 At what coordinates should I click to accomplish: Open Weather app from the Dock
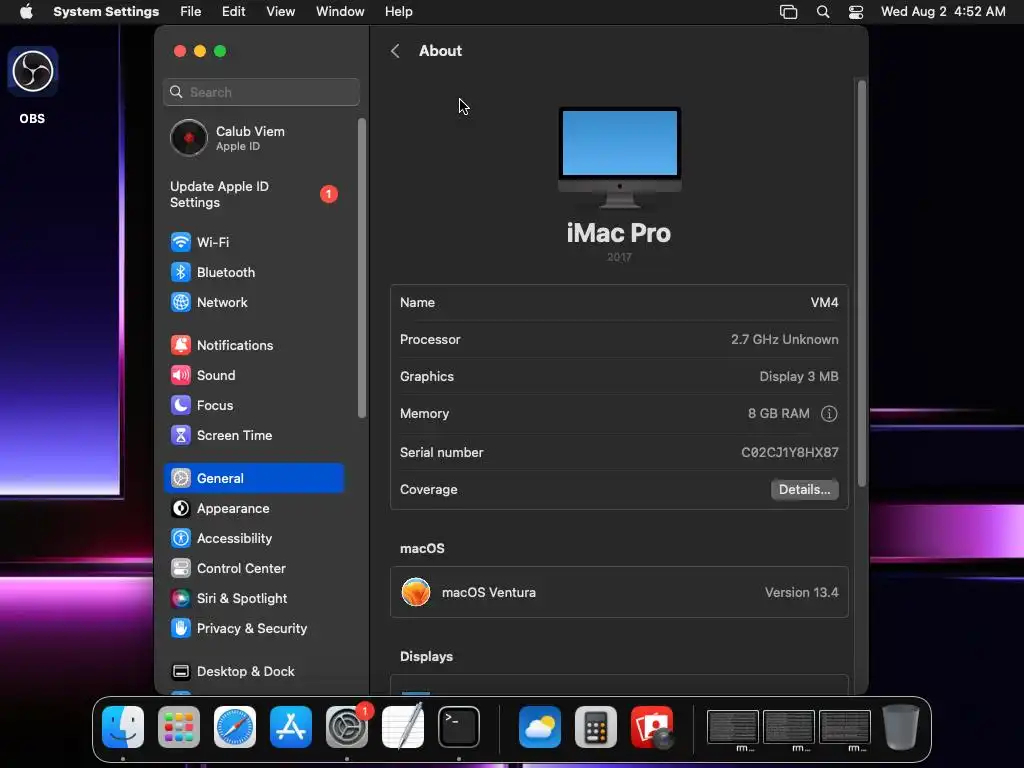[x=539, y=727]
